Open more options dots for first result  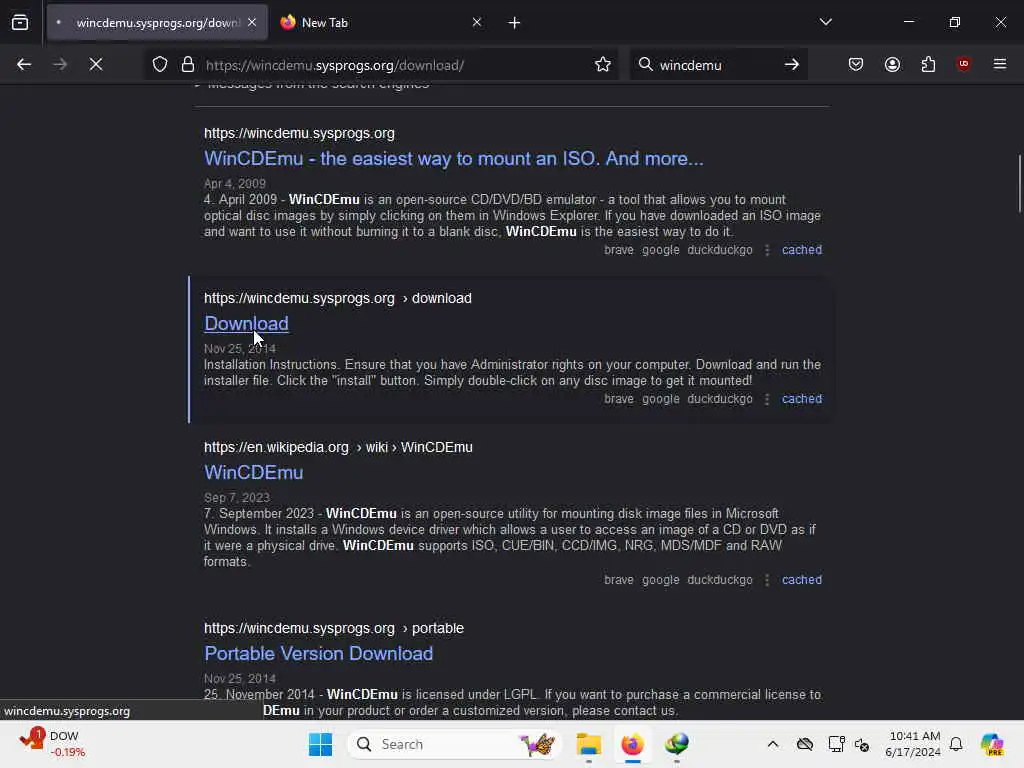(x=767, y=250)
